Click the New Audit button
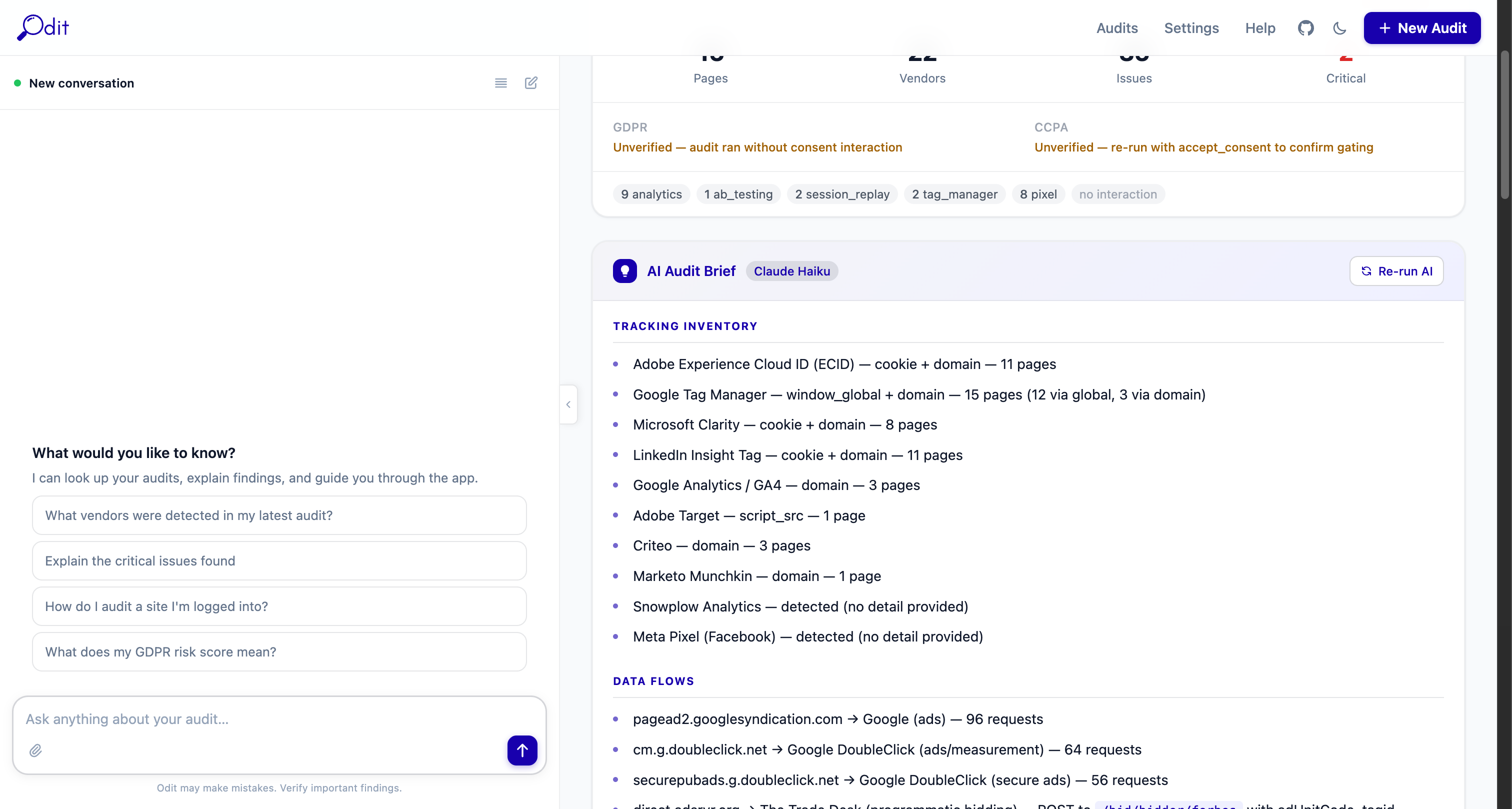The height and width of the screenshot is (809, 1512). tap(1422, 27)
